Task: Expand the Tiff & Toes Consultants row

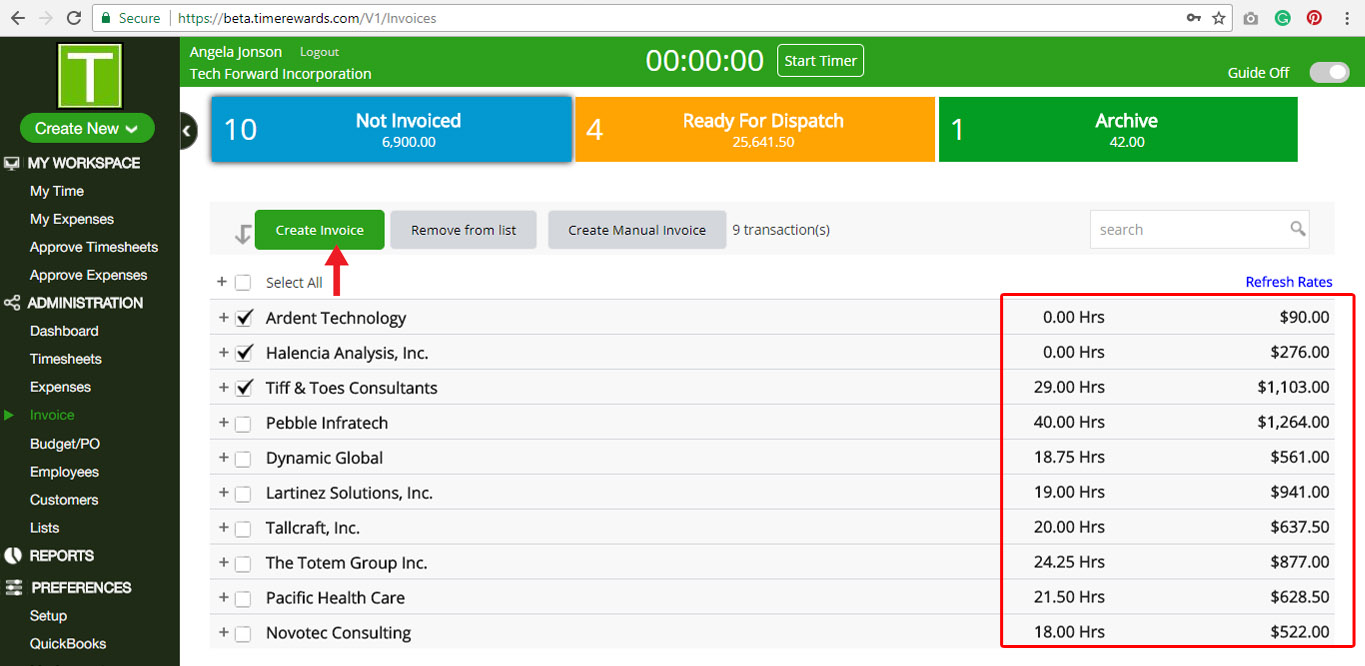Action: 223,388
